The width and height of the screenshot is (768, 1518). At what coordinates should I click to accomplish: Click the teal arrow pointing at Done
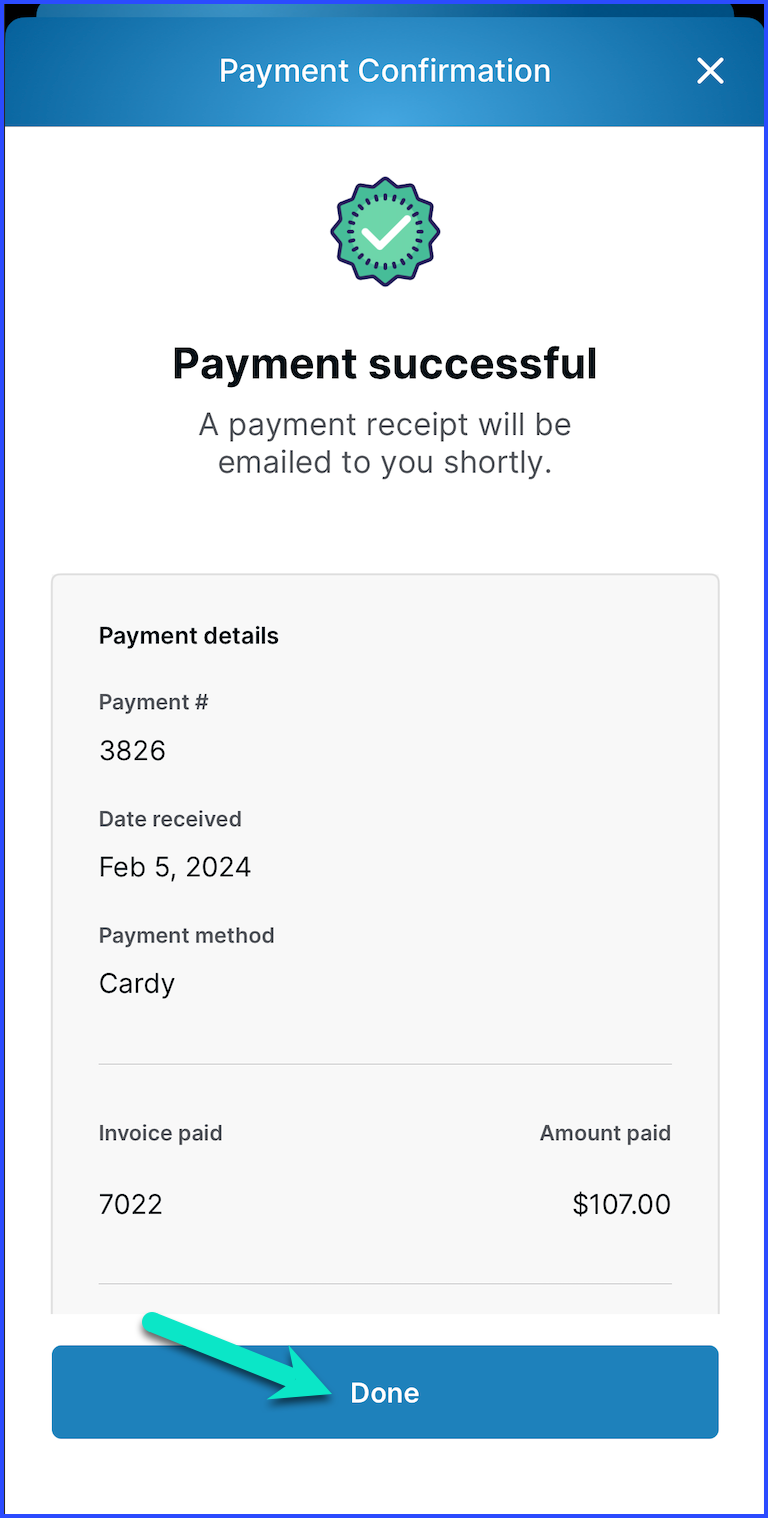(x=238, y=1358)
